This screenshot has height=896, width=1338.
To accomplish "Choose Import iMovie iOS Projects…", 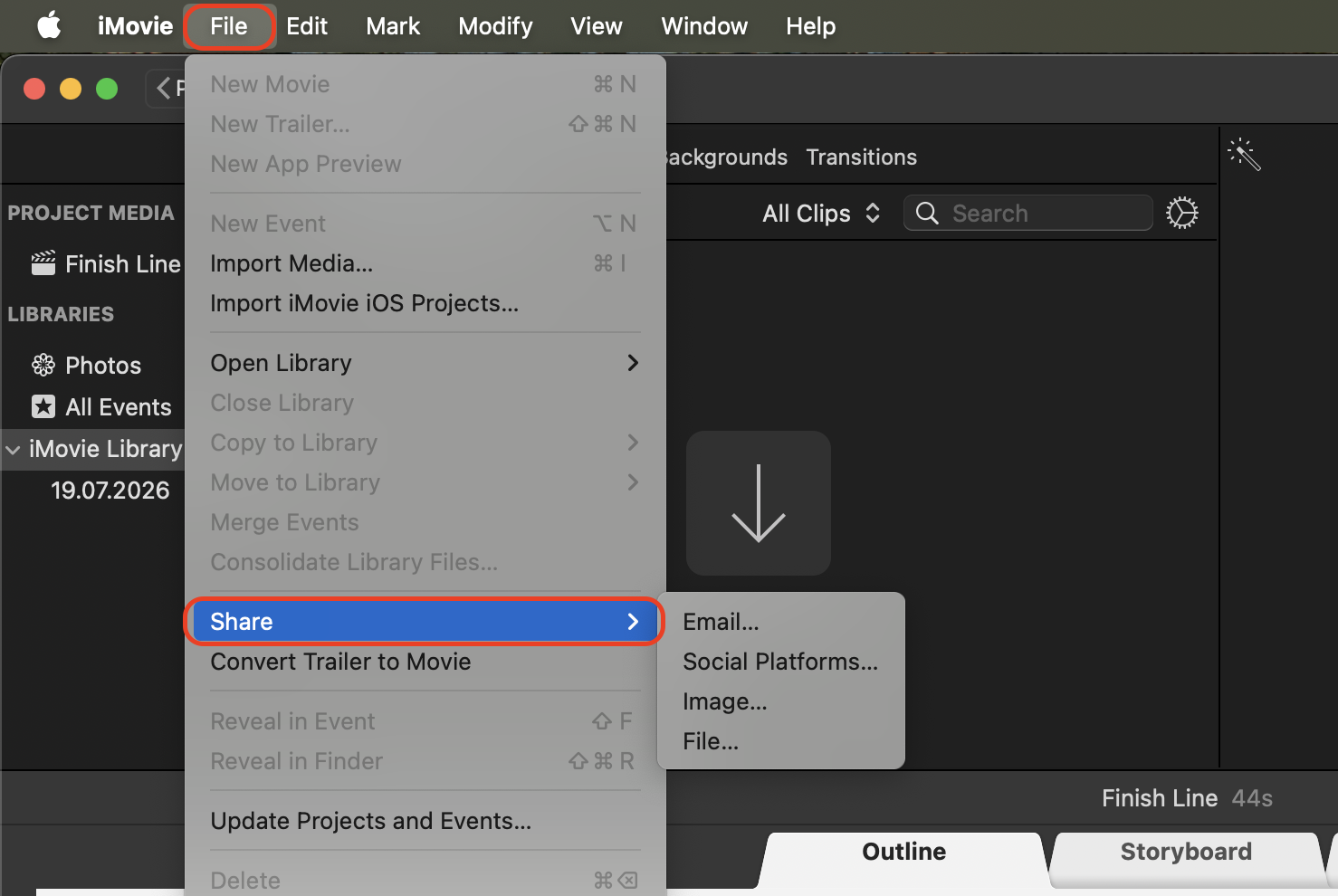I will click(x=425, y=303).
